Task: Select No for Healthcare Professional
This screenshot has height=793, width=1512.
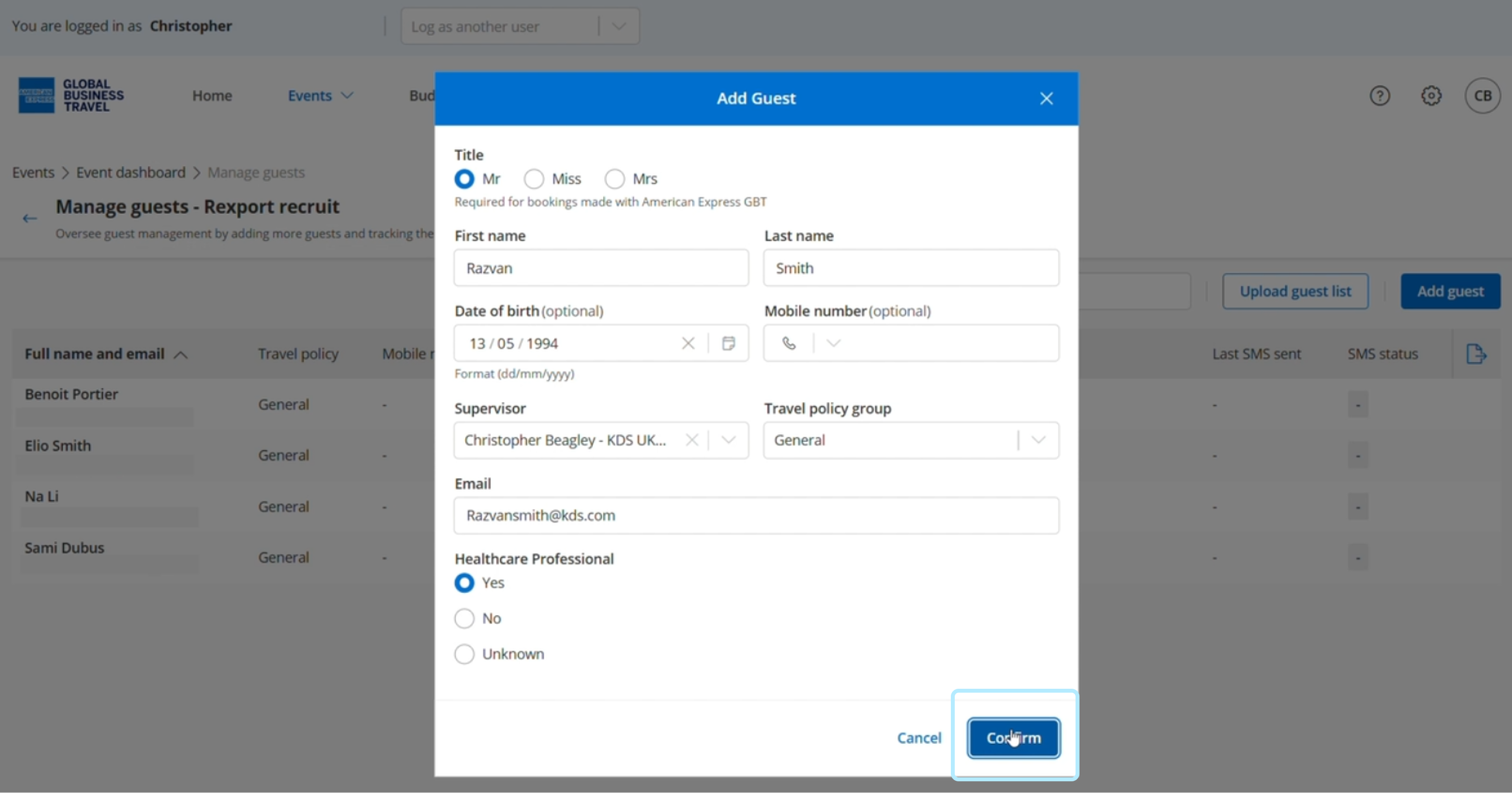Action: tap(464, 618)
